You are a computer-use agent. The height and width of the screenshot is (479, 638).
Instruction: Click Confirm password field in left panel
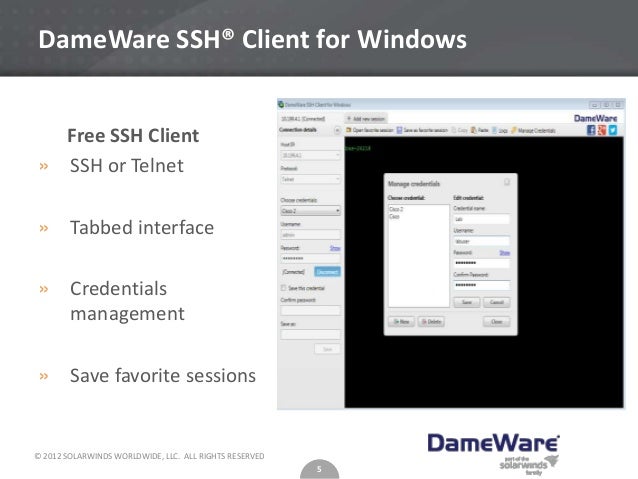pyautogui.click(x=310, y=311)
